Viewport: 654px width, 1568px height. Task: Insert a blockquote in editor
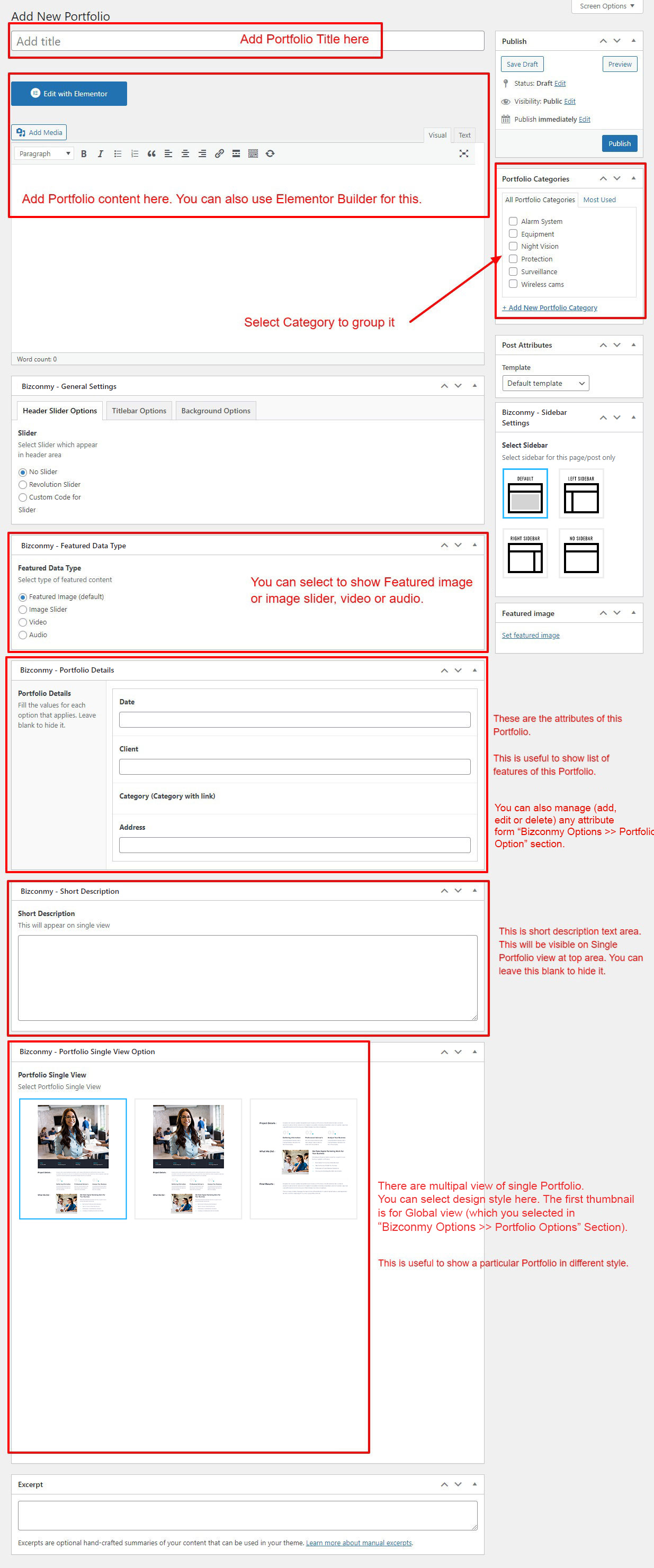151,154
